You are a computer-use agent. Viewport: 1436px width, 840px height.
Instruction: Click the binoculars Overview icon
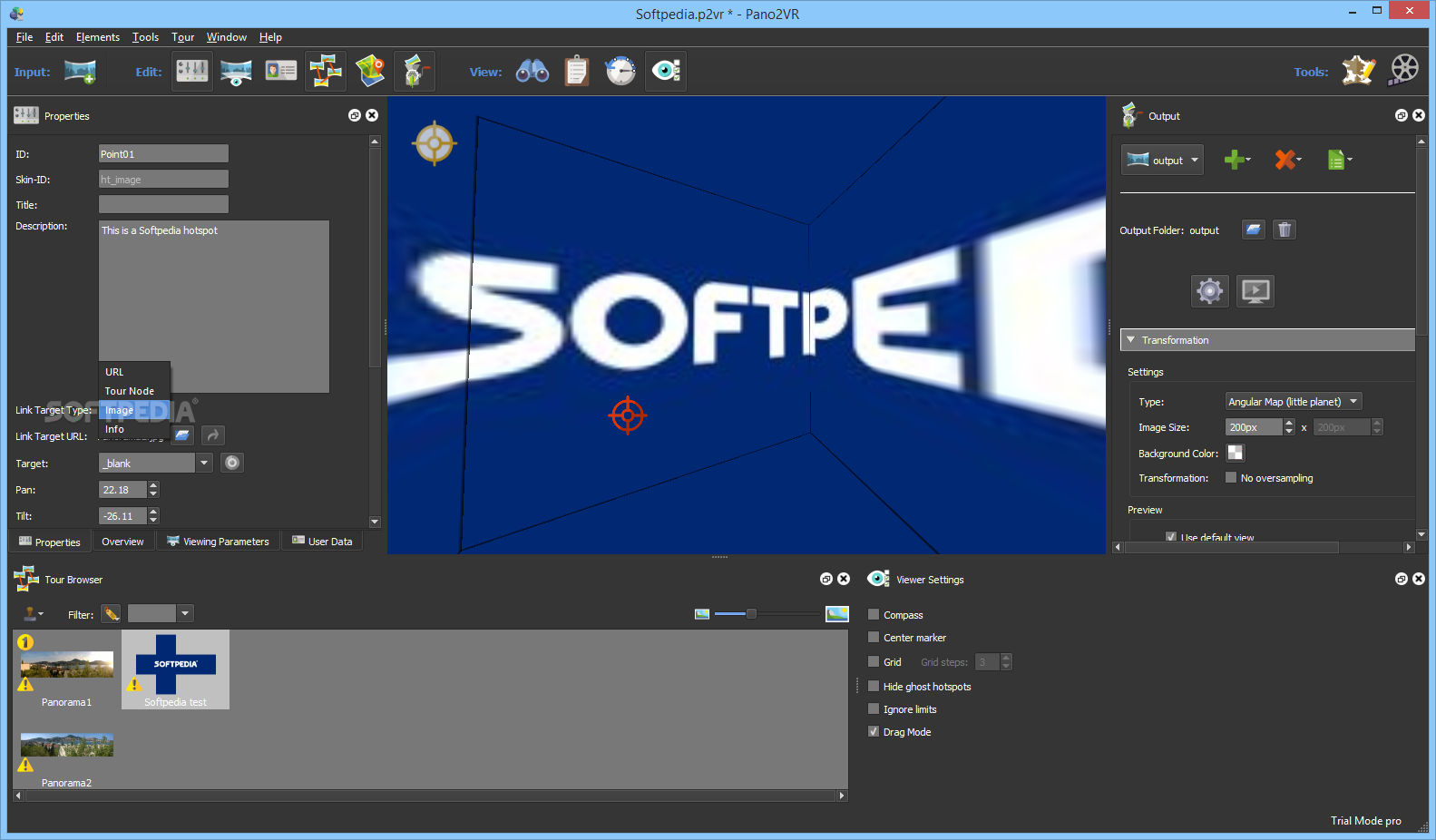(532, 71)
